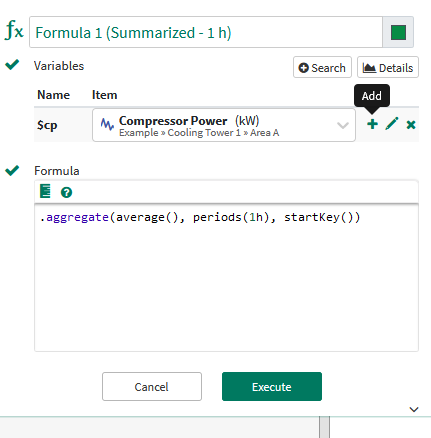
Task: Click inside the formula editor text area
Action: [x=226, y=277]
